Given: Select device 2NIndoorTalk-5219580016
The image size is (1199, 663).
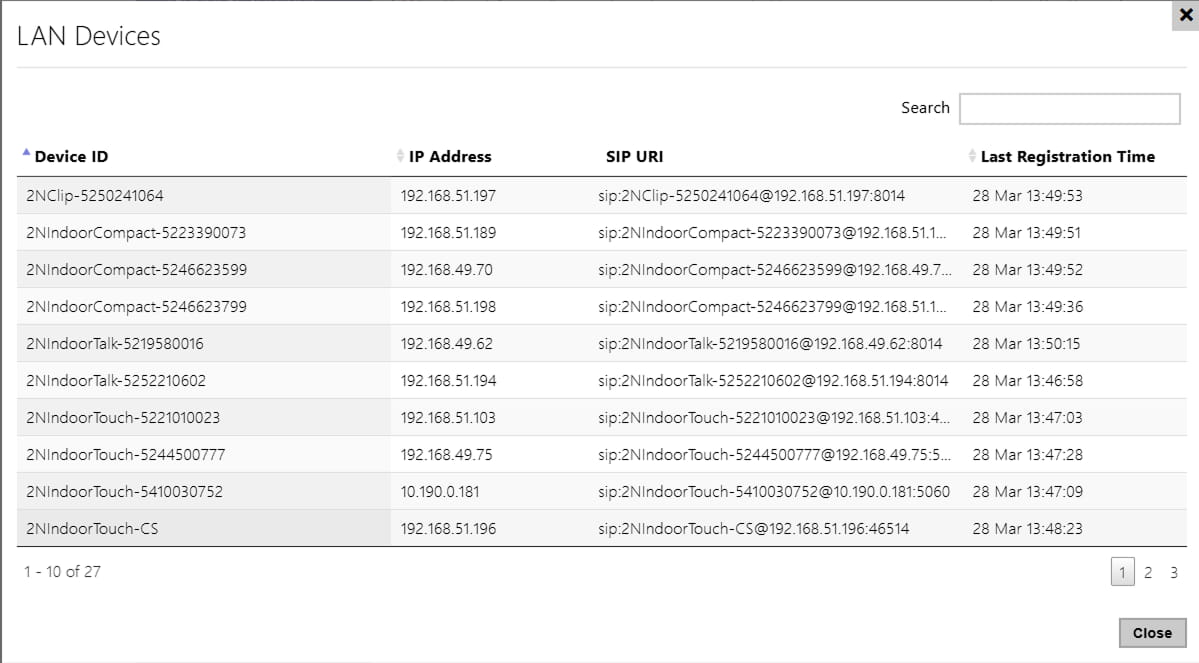Looking at the screenshot, I should pos(115,343).
